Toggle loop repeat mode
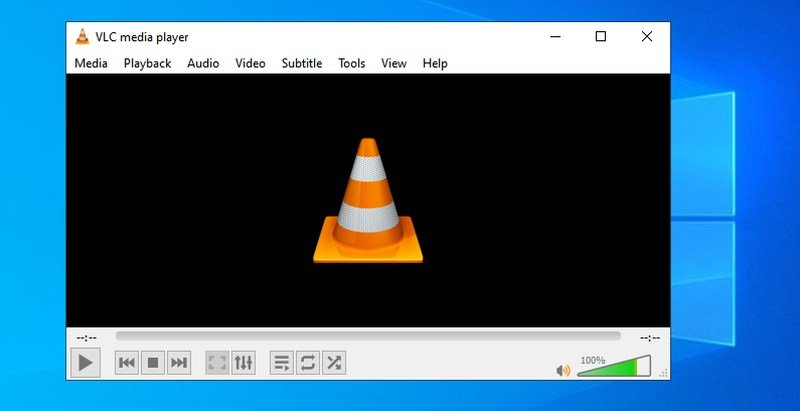Screen dimensions: 800x411 pyautogui.click(x=308, y=363)
